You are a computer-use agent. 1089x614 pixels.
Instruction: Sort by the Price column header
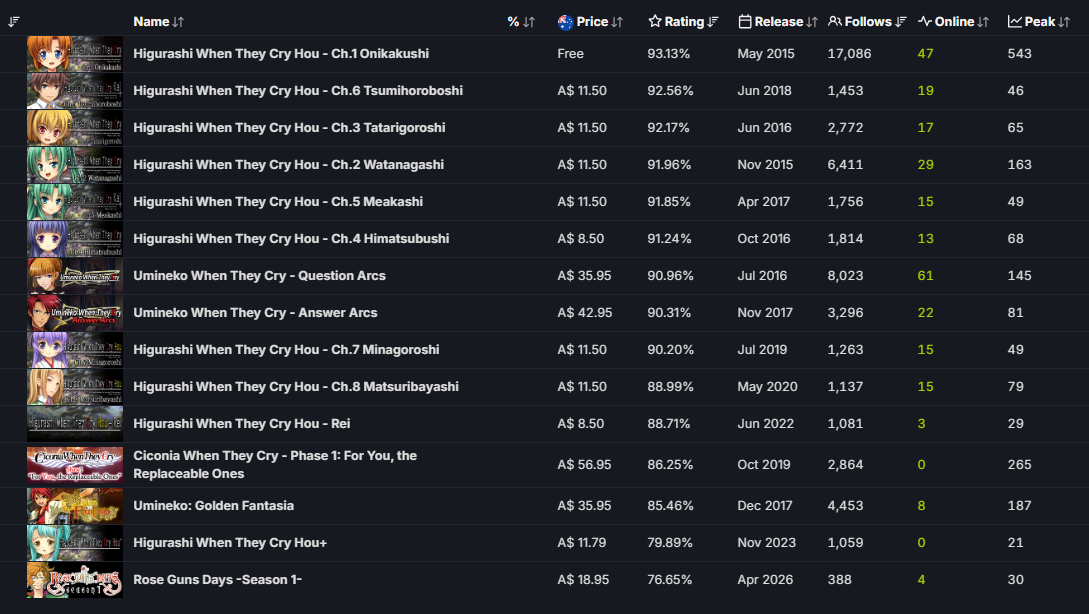click(590, 22)
